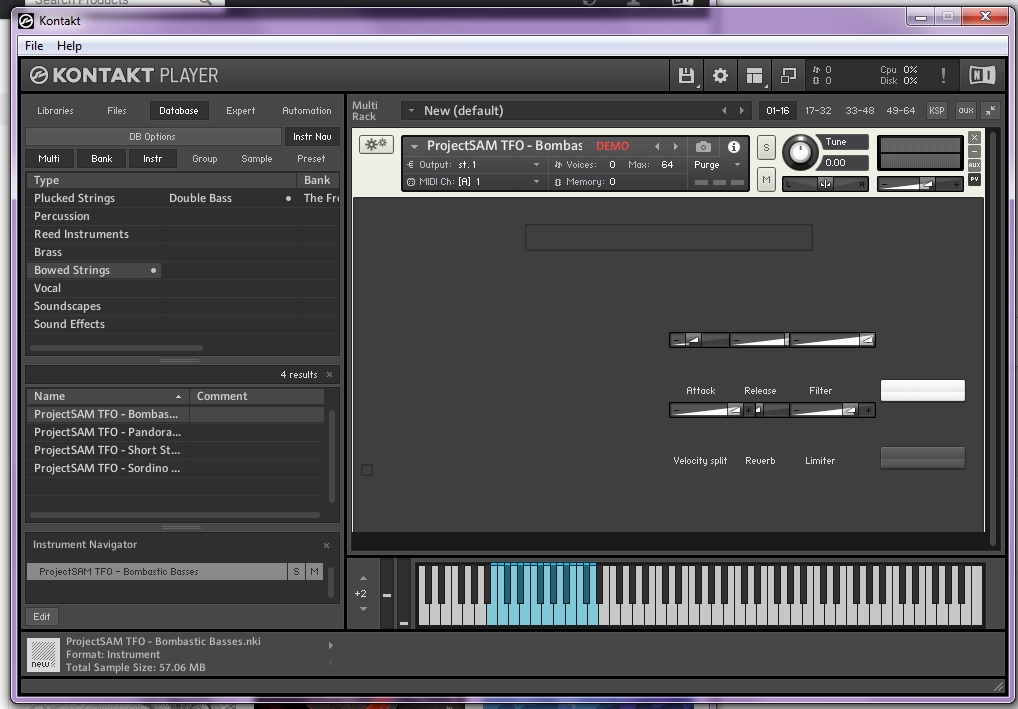Open workspace layout panel icon
The height and width of the screenshot is (709, 1018).
click(x=754, y=76)
